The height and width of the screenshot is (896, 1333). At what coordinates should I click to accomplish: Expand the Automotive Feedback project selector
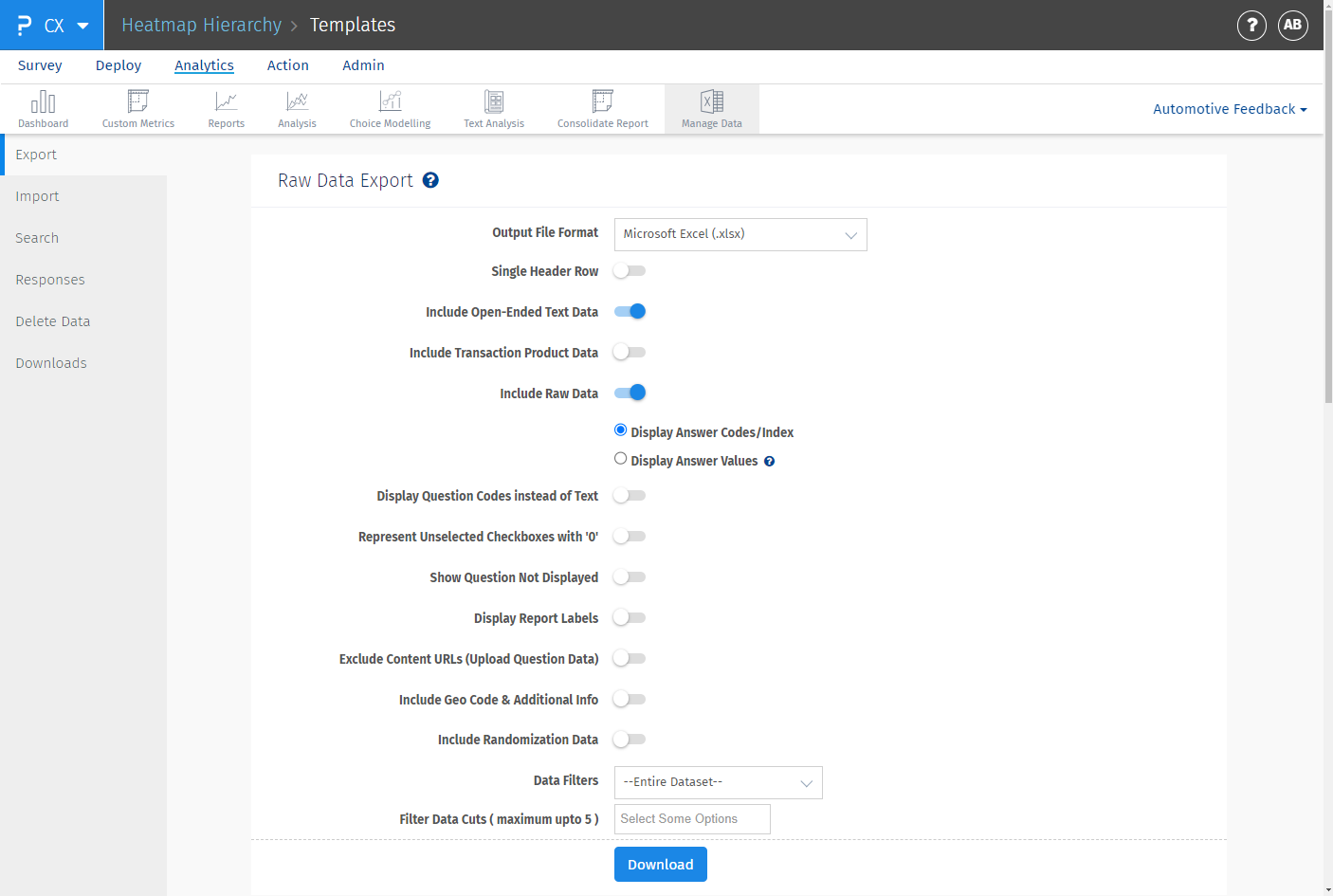pyautogui.click(x=1230, y=108)
